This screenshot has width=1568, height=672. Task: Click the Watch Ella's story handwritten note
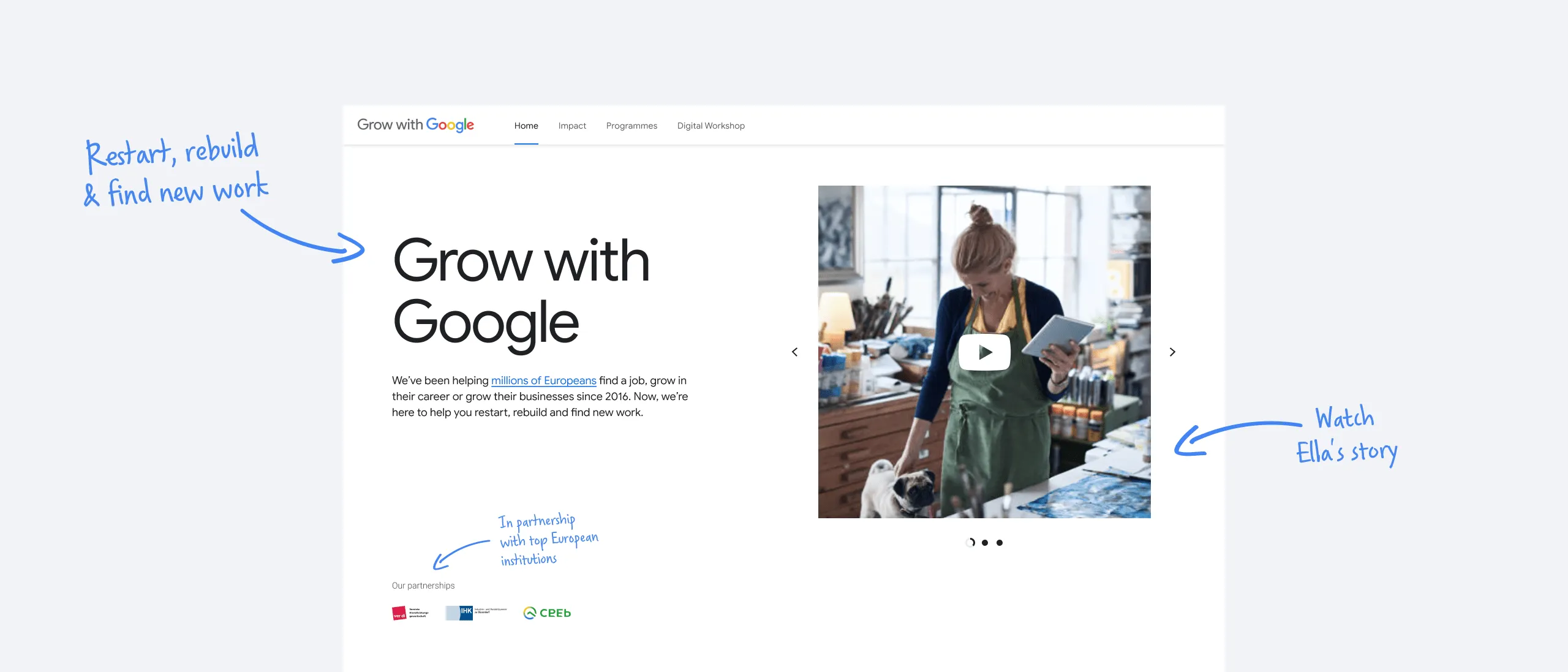coord(1346,436)
